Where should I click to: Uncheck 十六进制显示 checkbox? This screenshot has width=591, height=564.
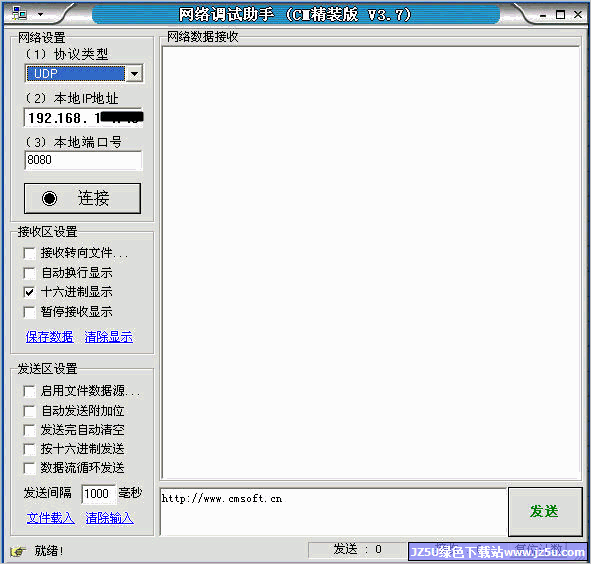click(29, 292)
